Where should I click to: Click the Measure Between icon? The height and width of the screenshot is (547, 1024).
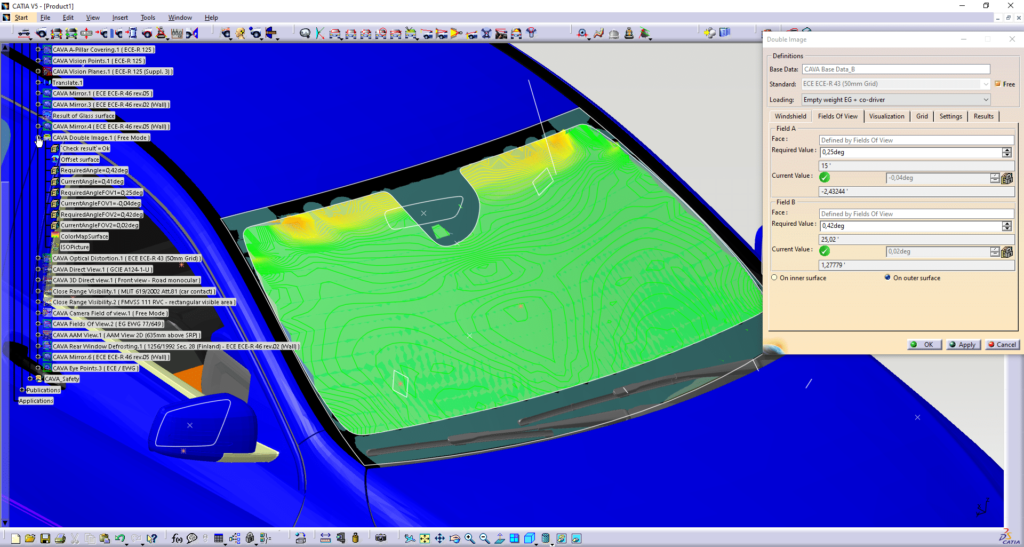(325, 539)
